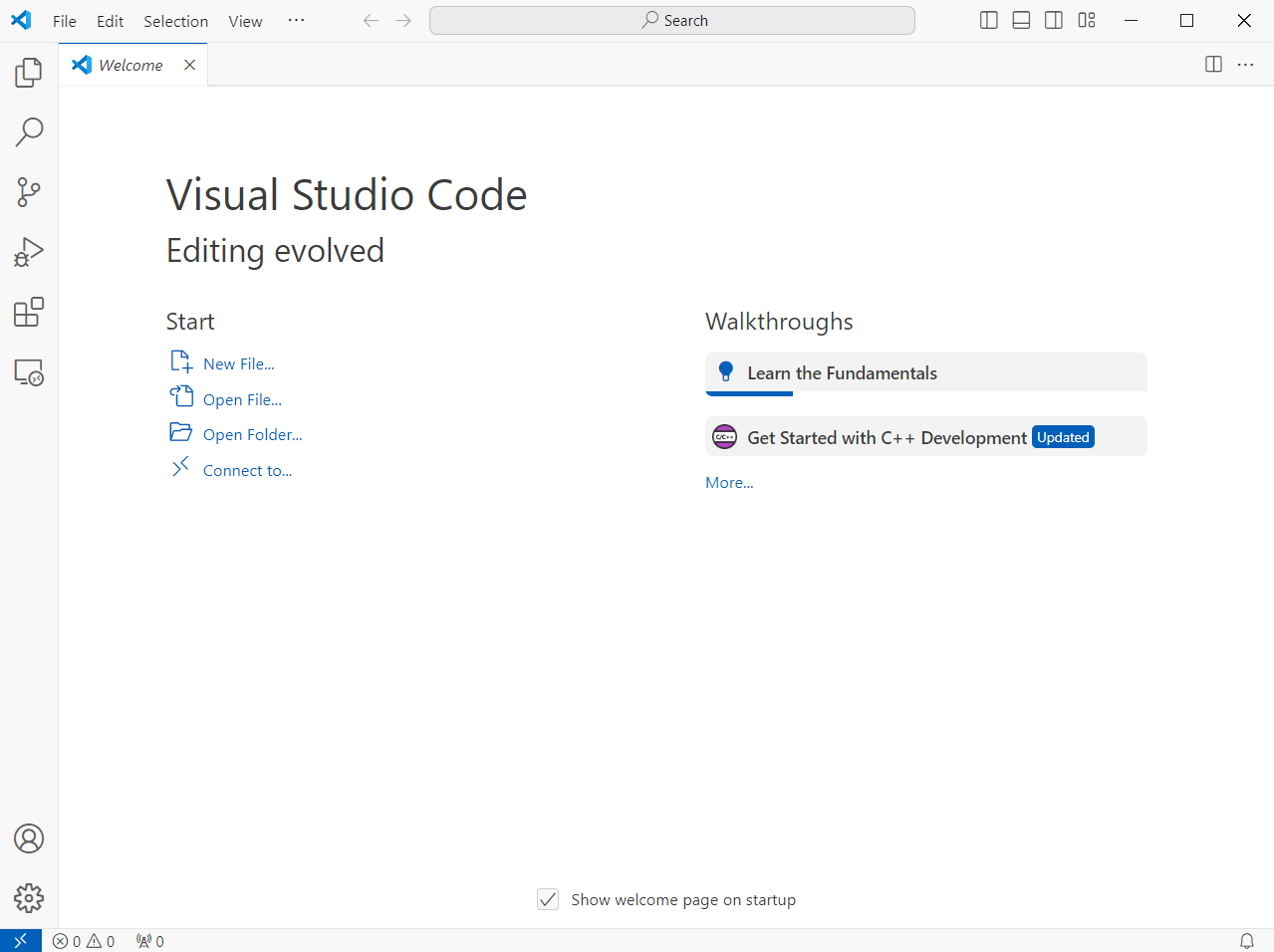Click the forwarded ports status item
Viewport: 1274px width, 952px height.
pyautogui.click(x=150, y=941)
